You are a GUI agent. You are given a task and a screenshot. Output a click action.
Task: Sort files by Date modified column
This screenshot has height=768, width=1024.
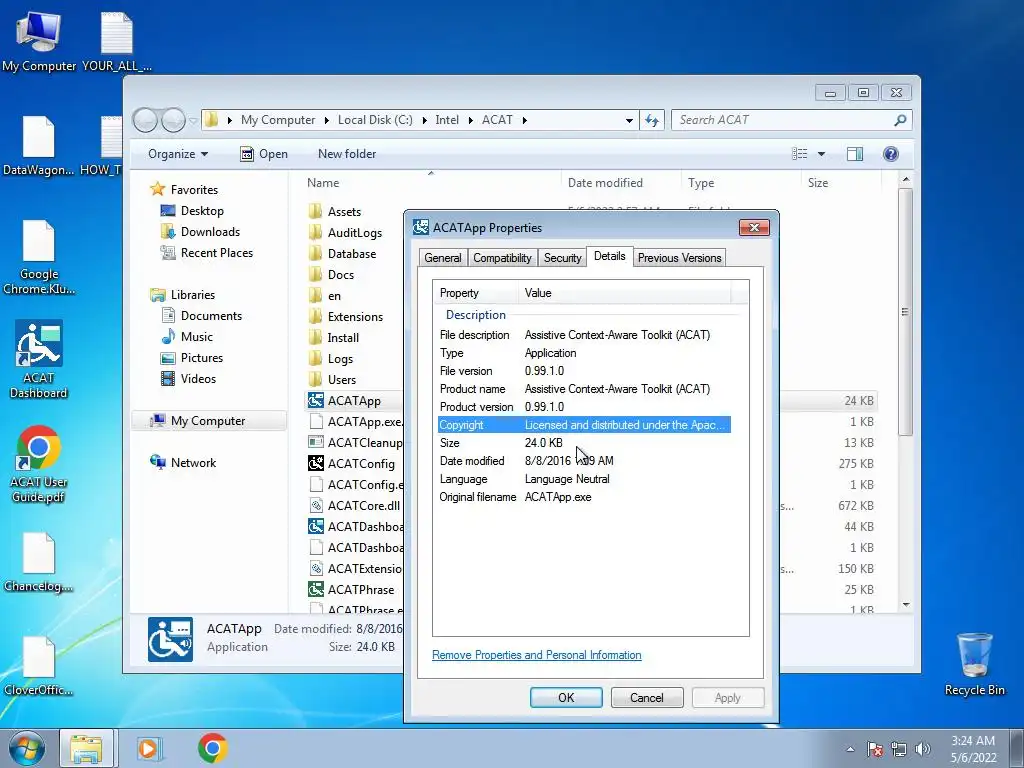tap(620, 183)
